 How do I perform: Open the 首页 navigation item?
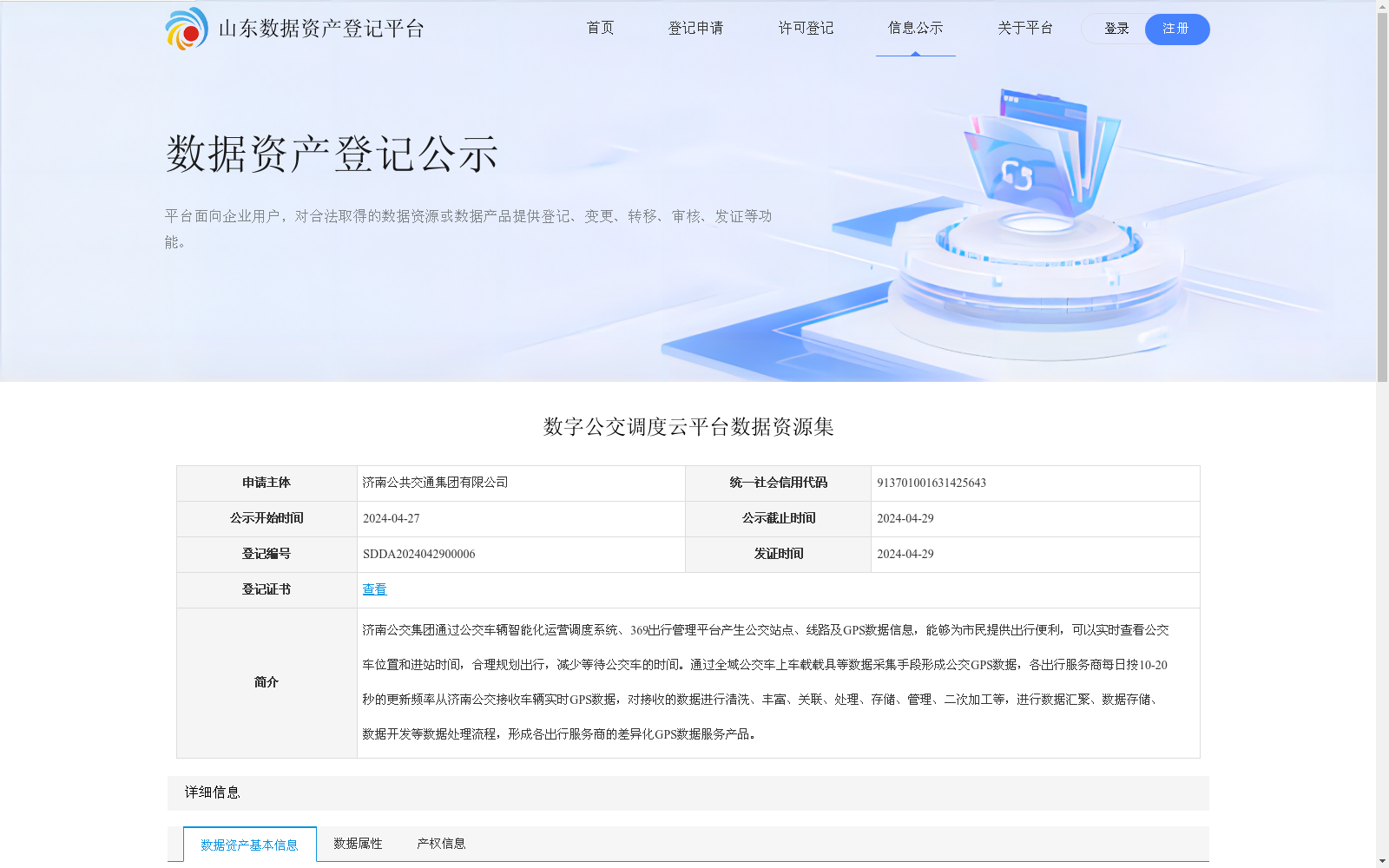click(x=601, y=29)
